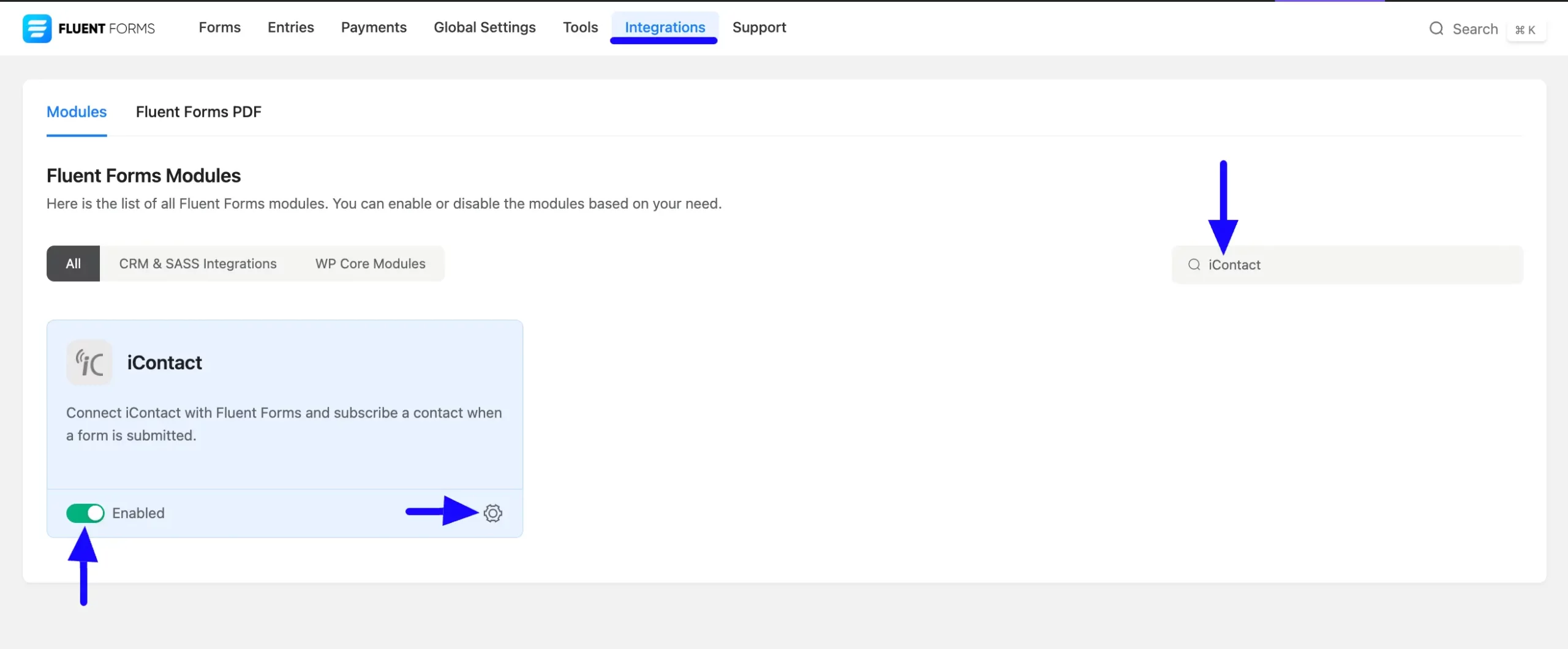Click the ⌘K shortcut badge
Screen dimensions: 1568x649
1525,30
